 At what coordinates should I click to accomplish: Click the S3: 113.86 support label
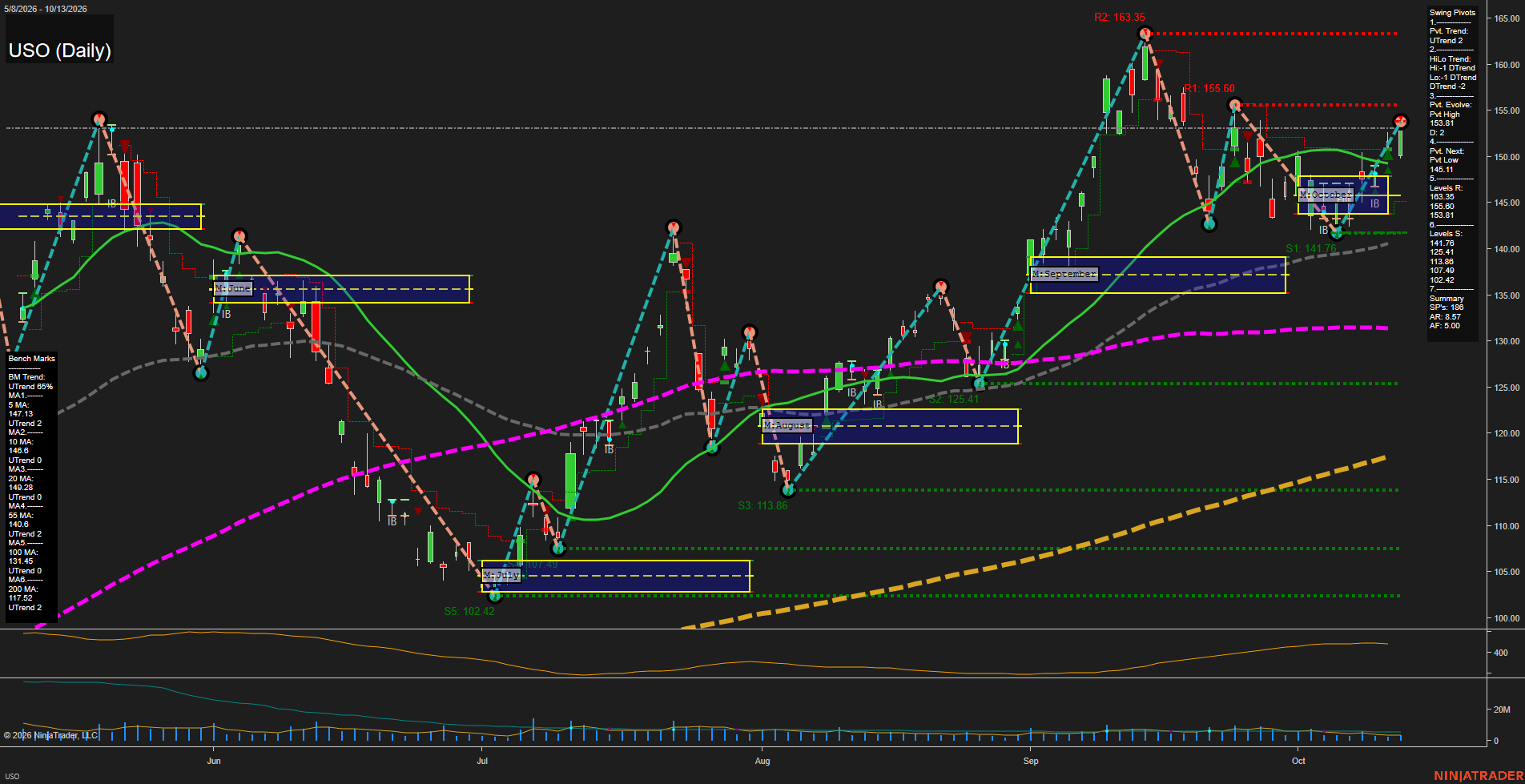(x=762, y=505)
